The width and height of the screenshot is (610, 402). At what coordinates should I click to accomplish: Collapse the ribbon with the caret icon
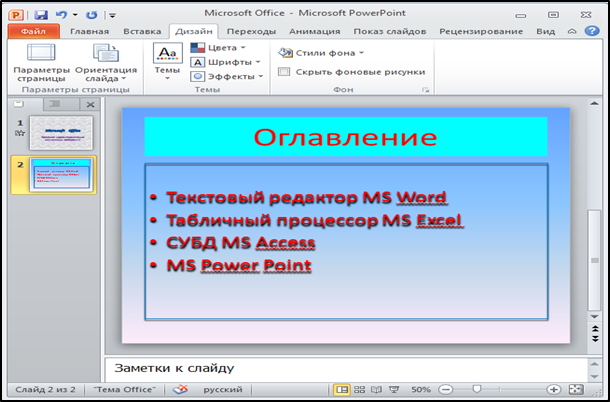pyautogui.click(x=572, y=32)
